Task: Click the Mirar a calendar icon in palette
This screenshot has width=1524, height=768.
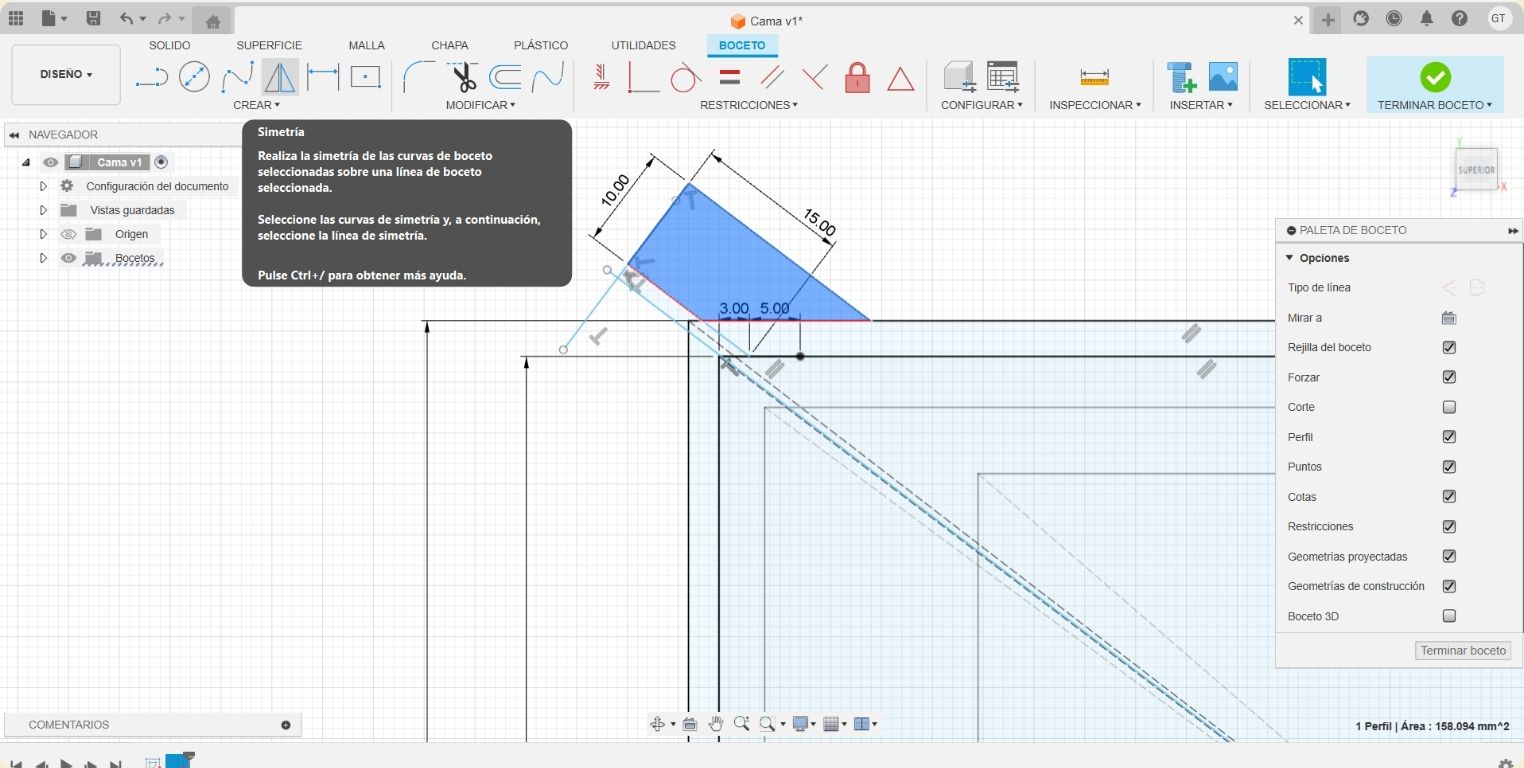Action: (1449, 318)
